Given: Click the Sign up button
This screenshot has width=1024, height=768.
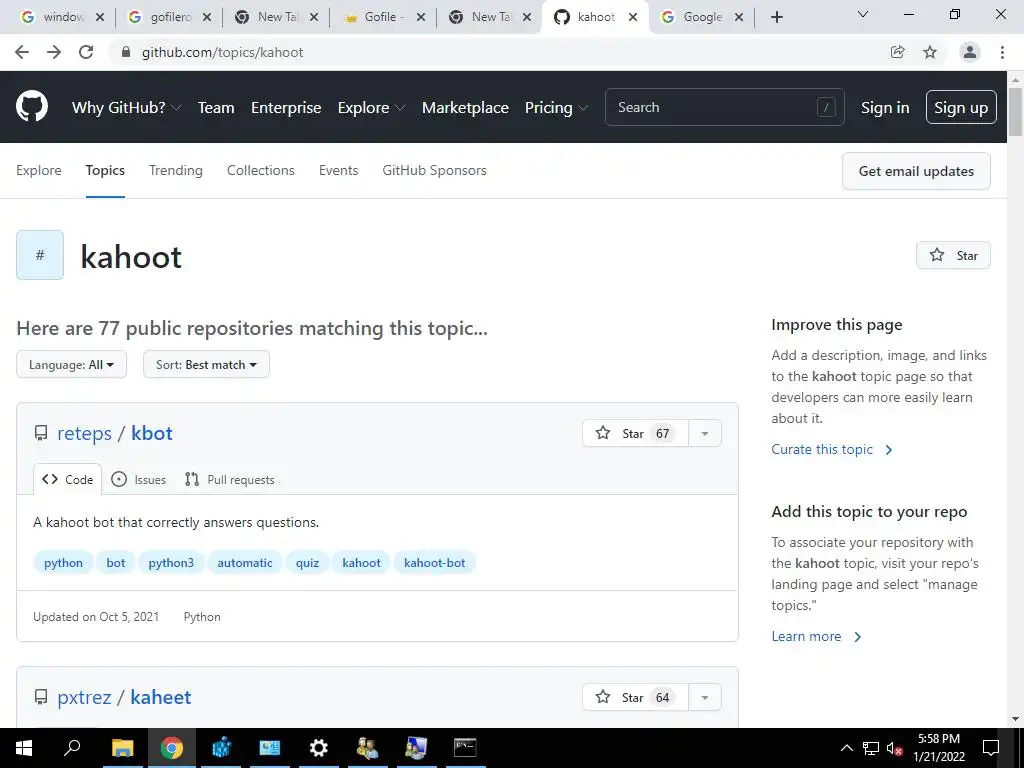Looking at the screenshot, I should click(961, 107).
